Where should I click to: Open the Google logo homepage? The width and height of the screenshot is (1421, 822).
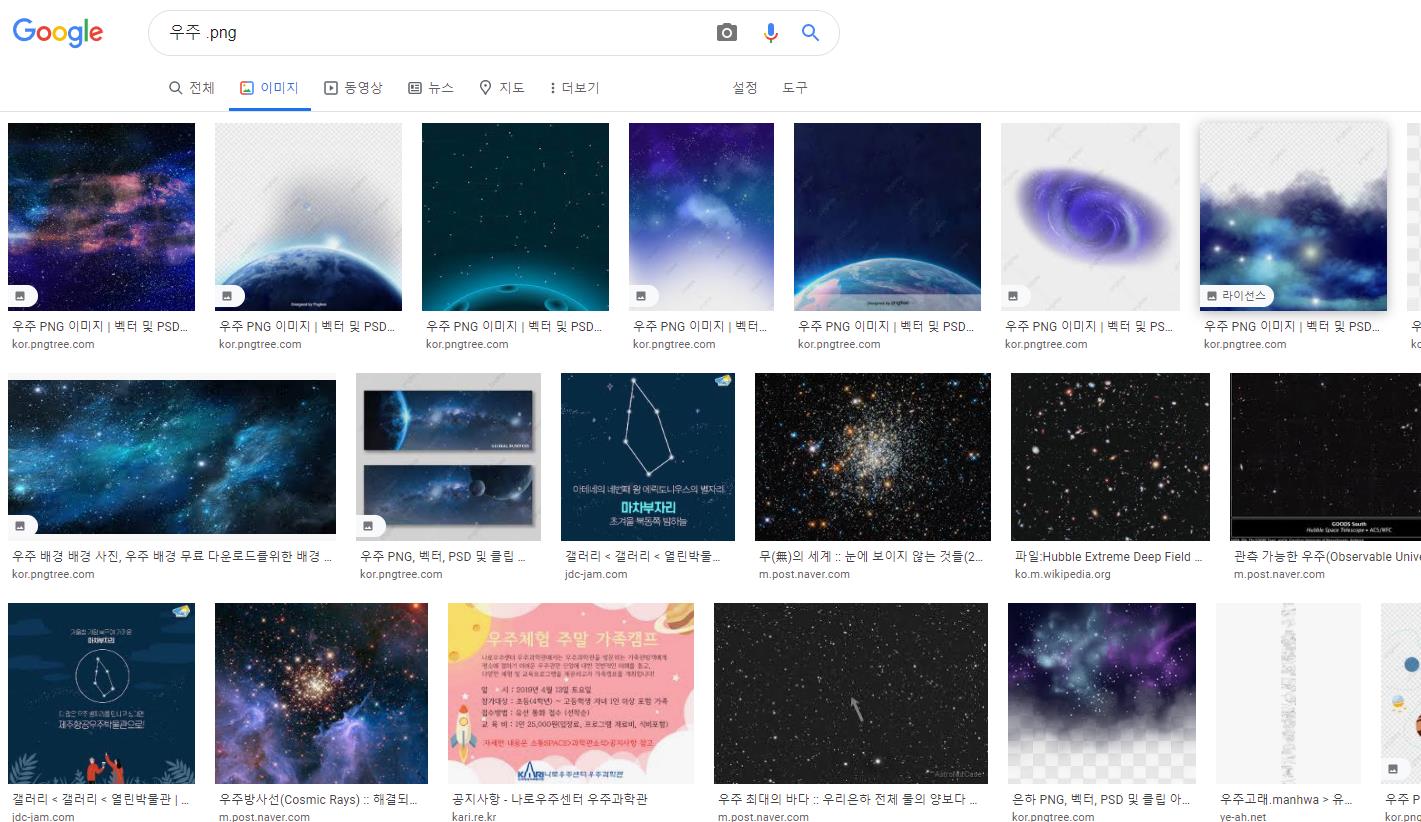tap(58, 32)
